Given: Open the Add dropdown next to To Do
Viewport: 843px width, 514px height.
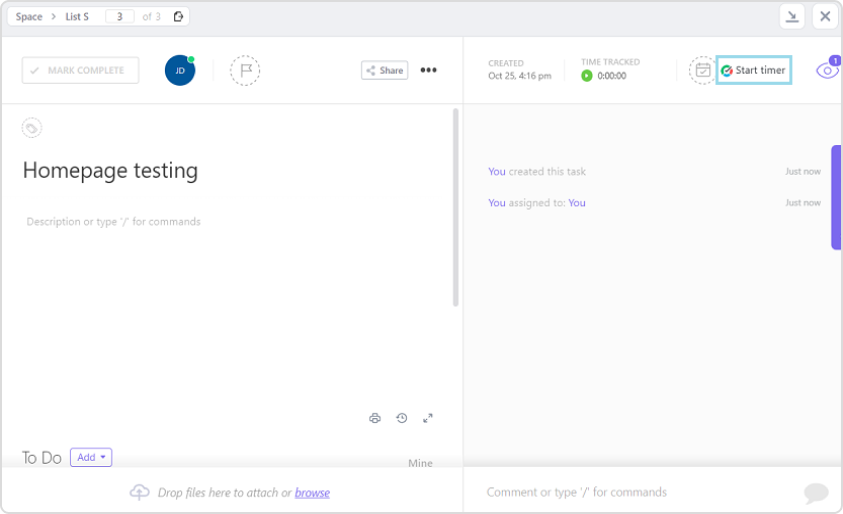Looking at the screenshot, I should point(91,457).
